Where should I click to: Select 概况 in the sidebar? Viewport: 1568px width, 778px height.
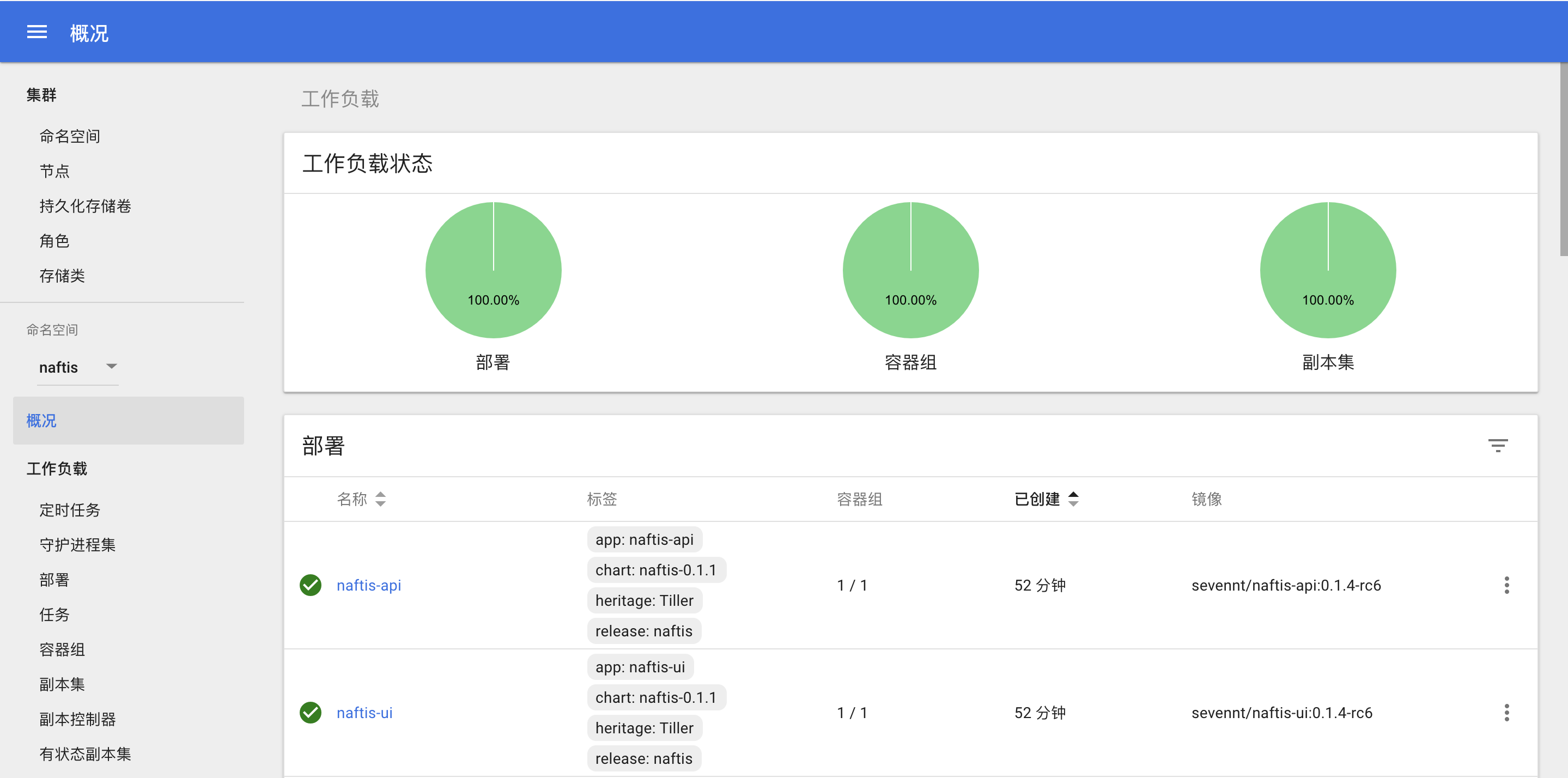[41, 421]
